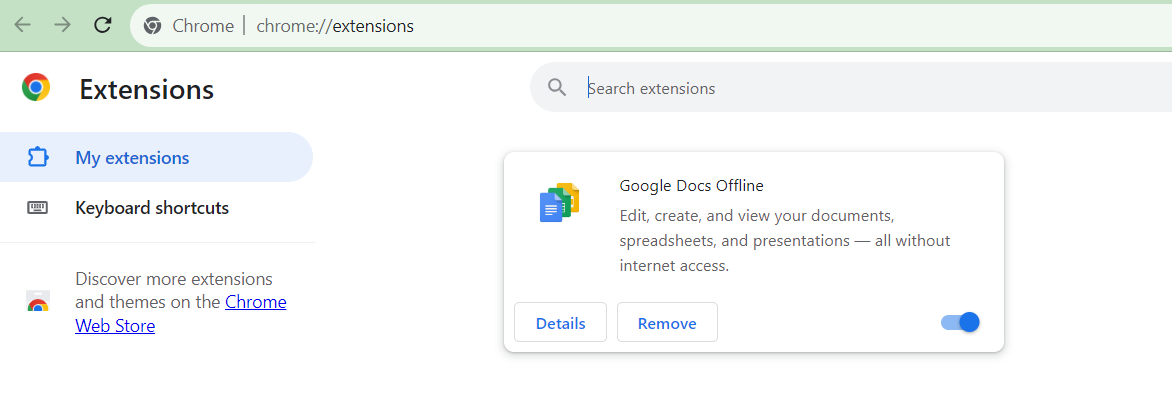Image resolution: width=1172 pixels, height=401 pixels.
Task: Click the Chrome site info icon in address bar
Action: pos(152,26)
